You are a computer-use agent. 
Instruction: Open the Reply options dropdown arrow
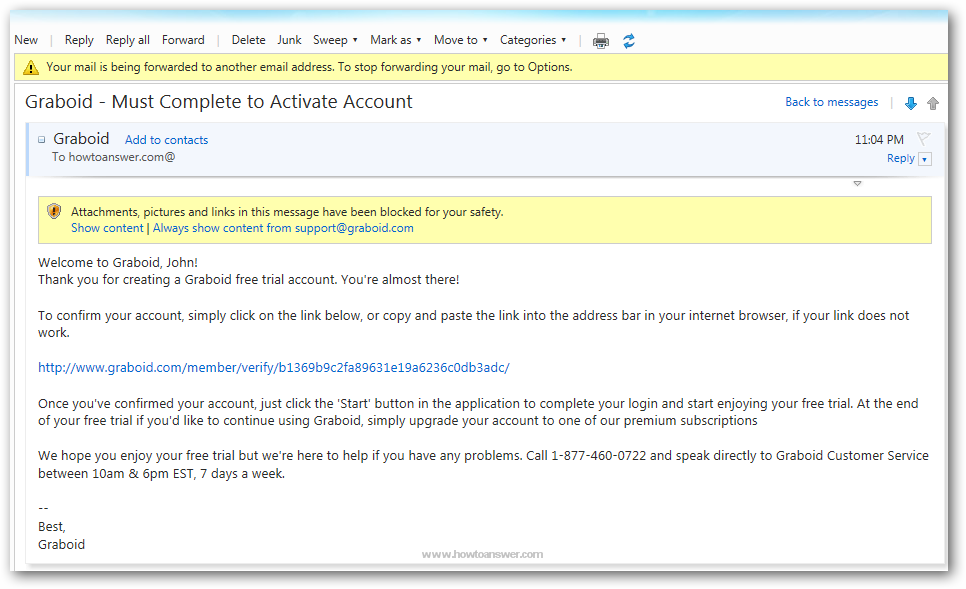[925, 159]
